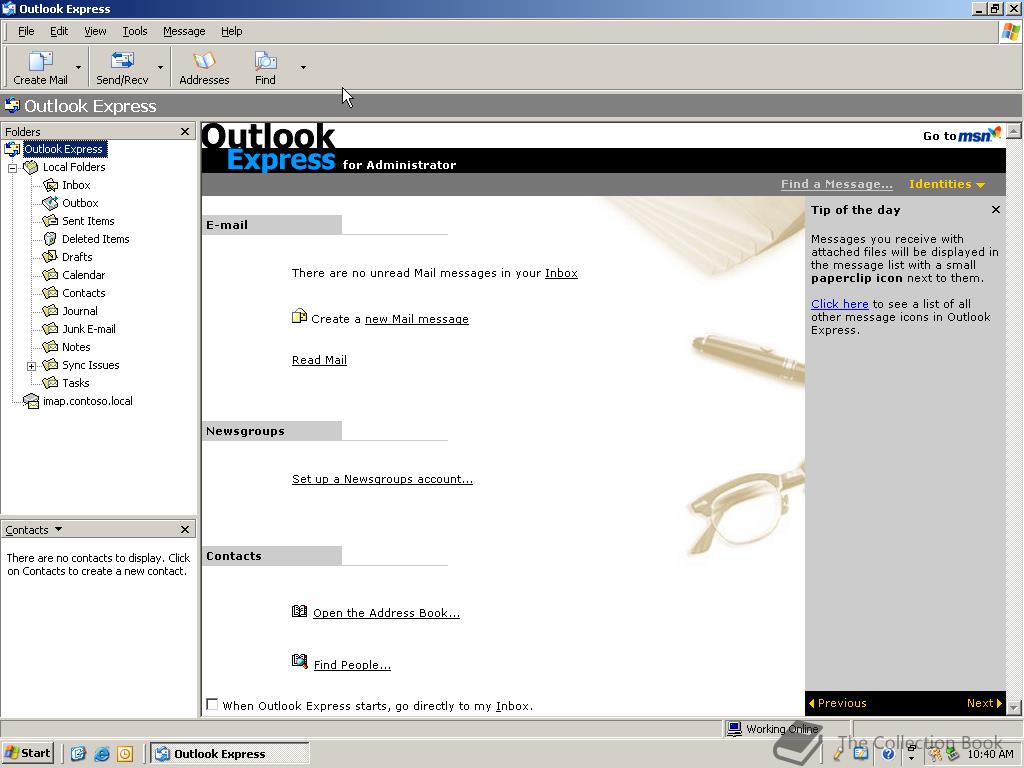Viewport: 1024px width, 768px height.
Task: Close the Contacts pane
Action: 185,530
